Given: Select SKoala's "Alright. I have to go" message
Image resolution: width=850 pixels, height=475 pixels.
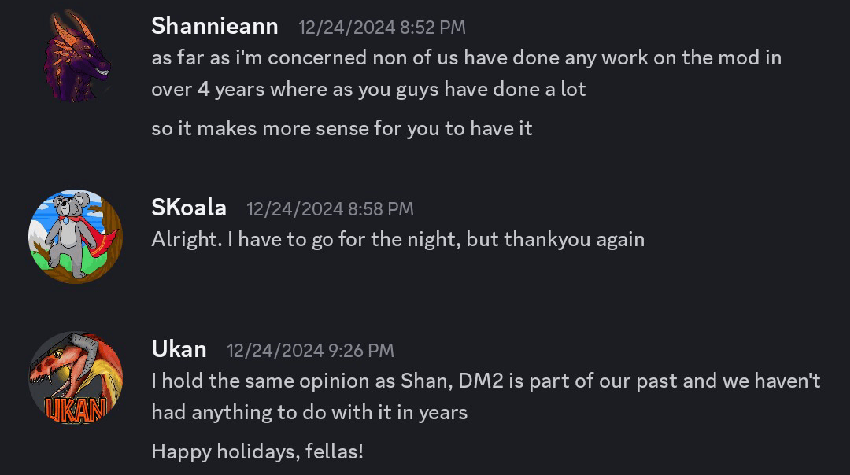Looking at the screenshot, I should click(398, 240).
